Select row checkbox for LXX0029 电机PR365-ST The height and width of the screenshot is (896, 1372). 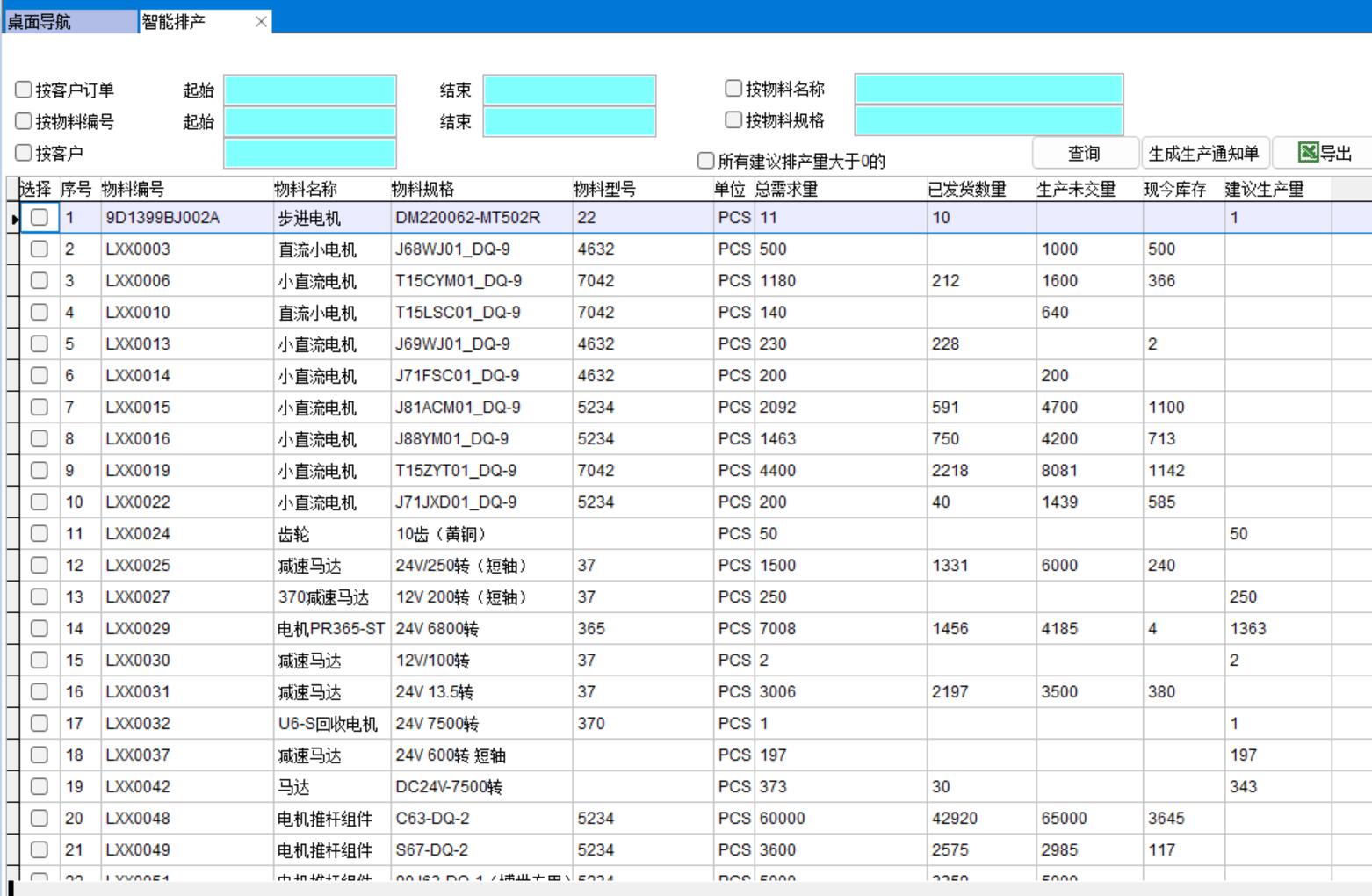click(x=39, y=629)
